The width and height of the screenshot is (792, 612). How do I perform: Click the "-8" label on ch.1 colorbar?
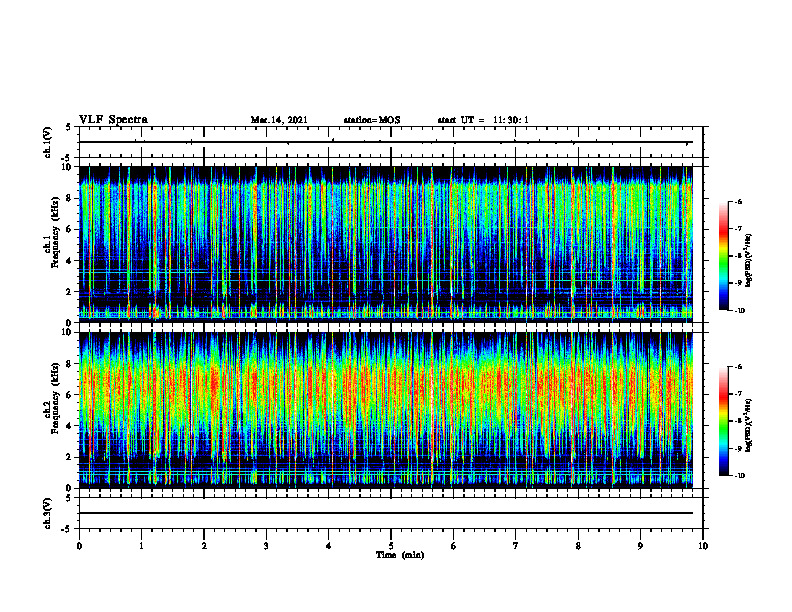[x=739, y=256]
